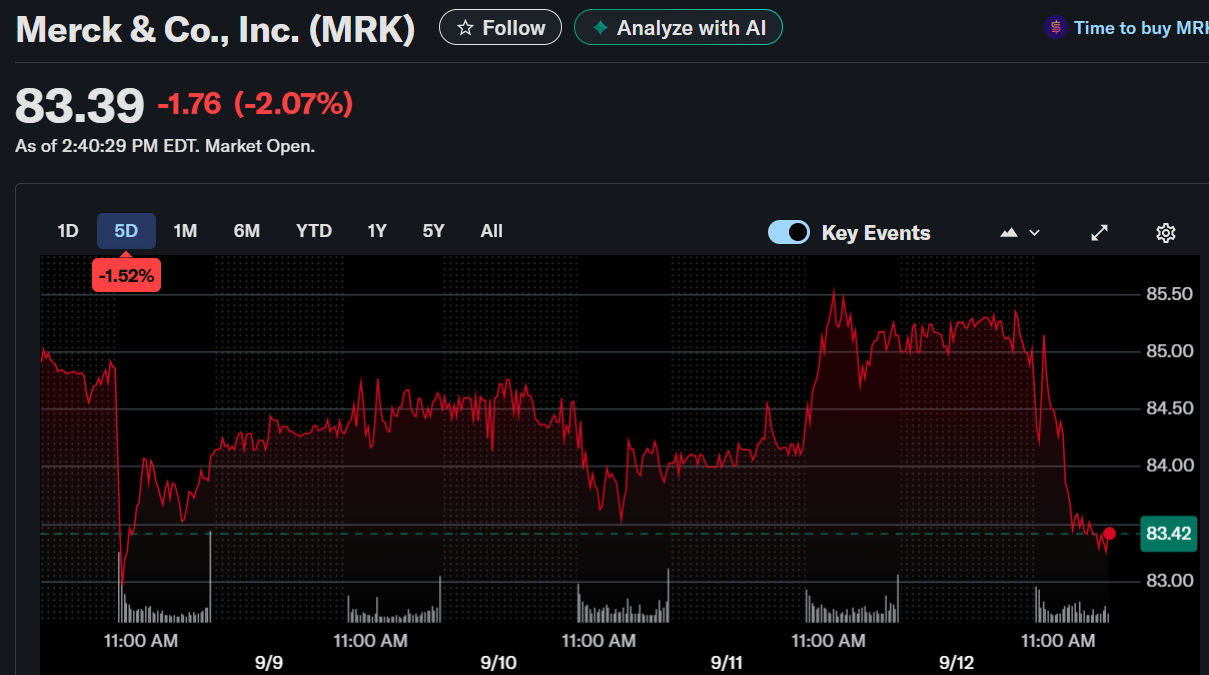
Task: Click the -1.76 price change value
Action: click(189, 104)
